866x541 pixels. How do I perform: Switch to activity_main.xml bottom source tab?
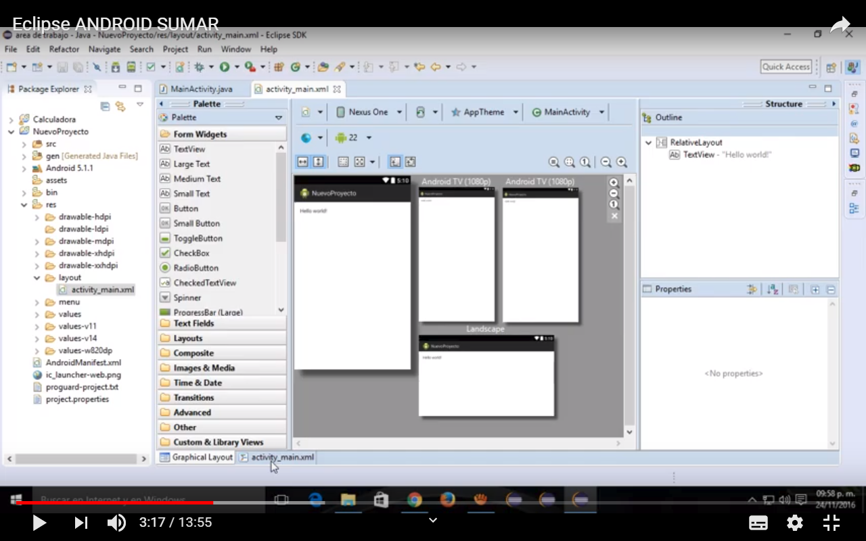pos(277,457)
